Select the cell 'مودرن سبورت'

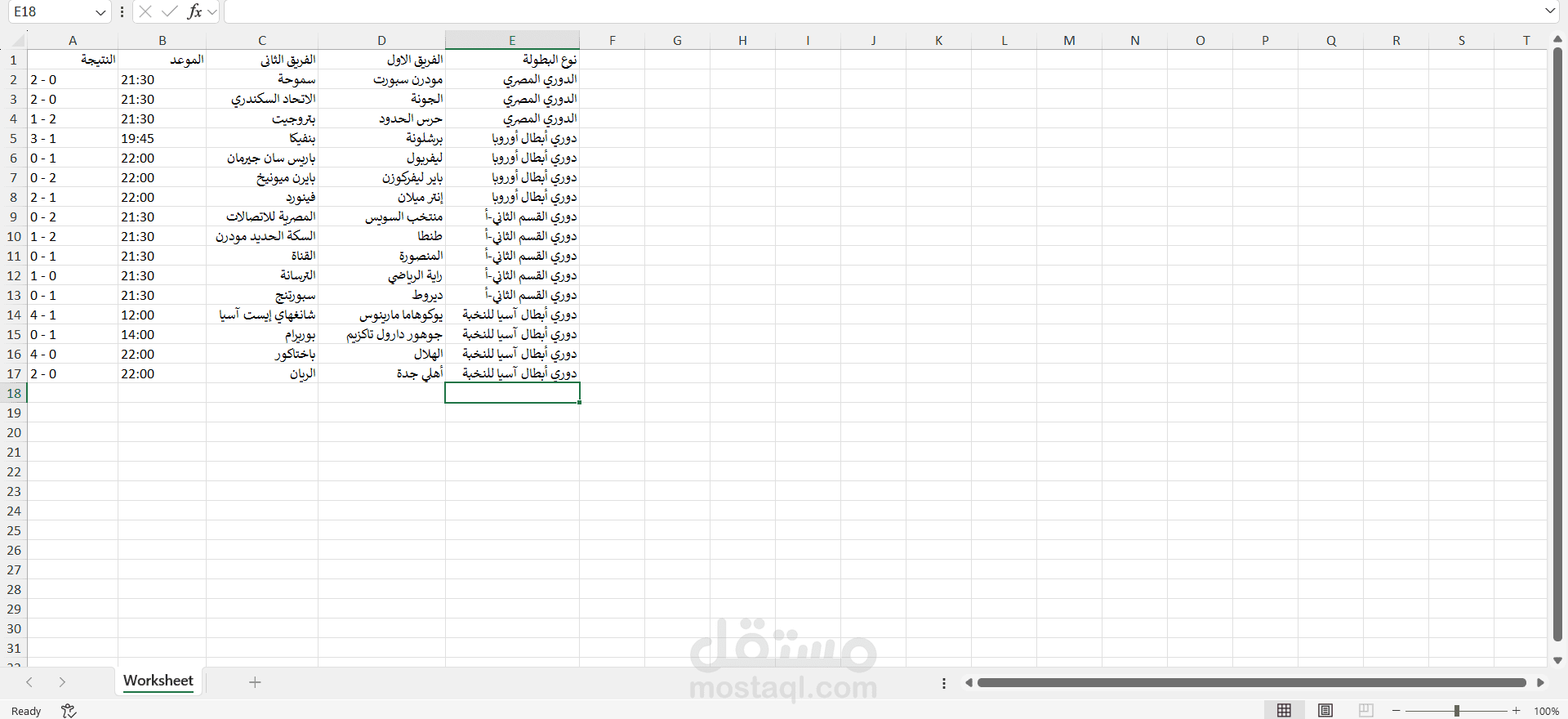(x=381, y=79)
